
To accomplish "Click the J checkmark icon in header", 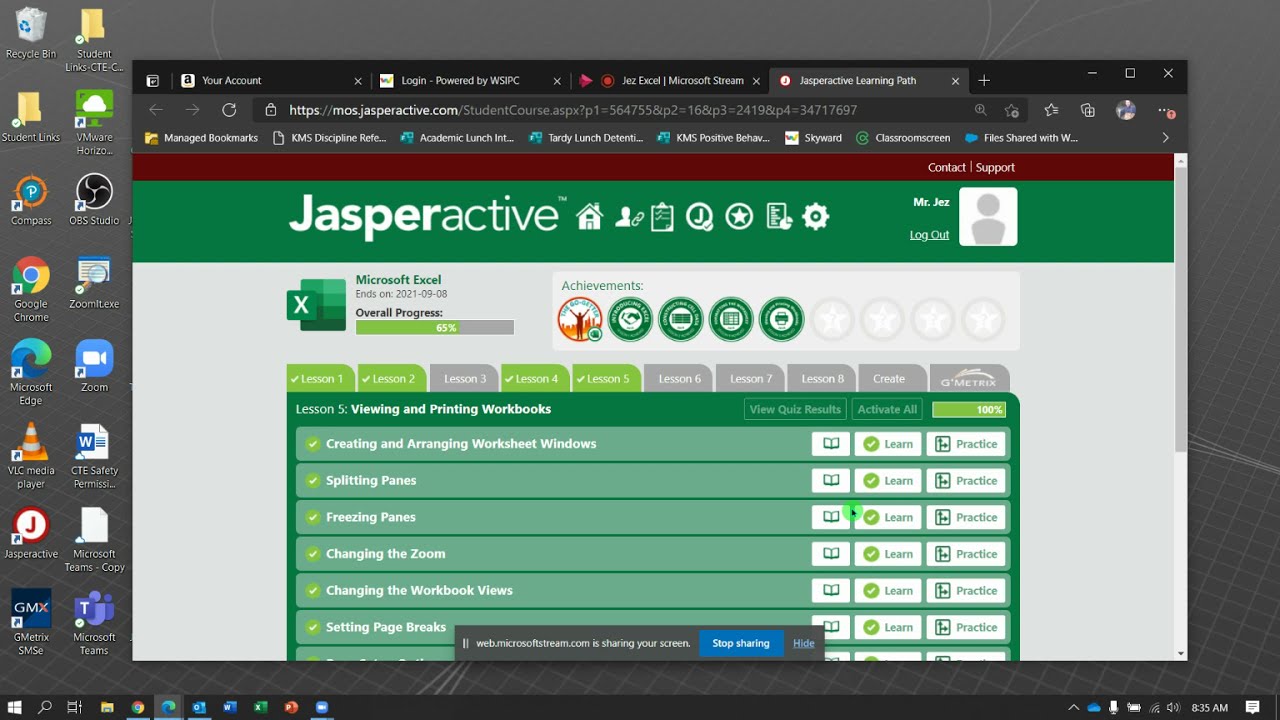I will 700,217.
